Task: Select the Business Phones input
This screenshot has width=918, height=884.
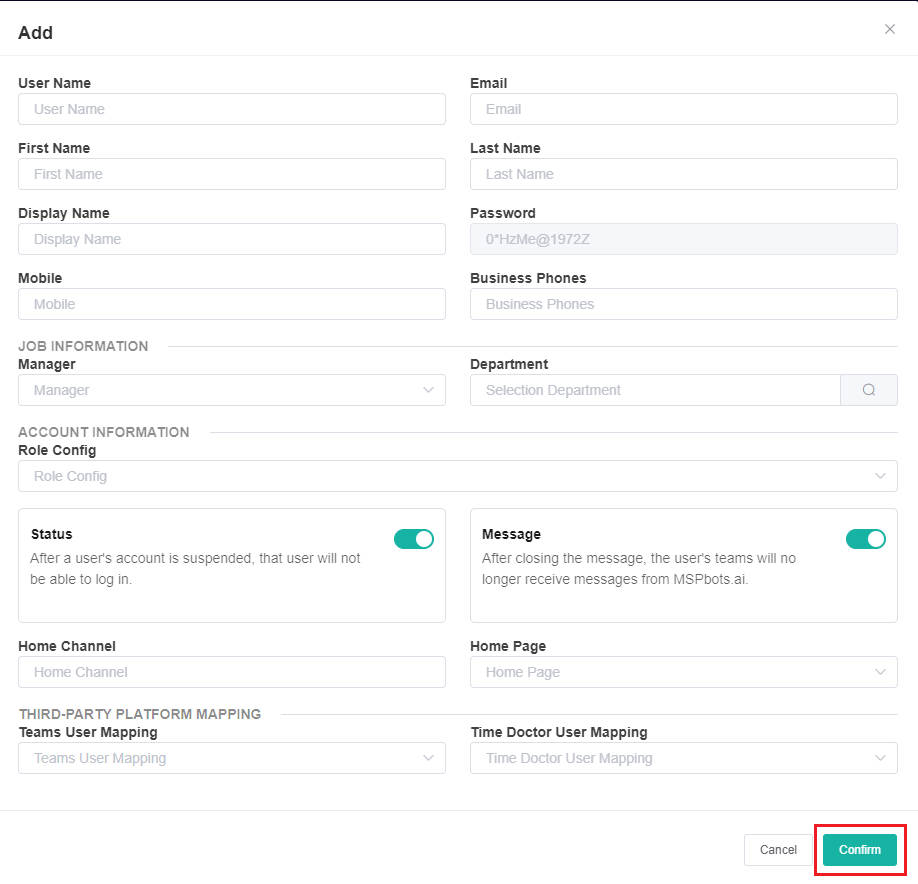Action: pos(683,304)
